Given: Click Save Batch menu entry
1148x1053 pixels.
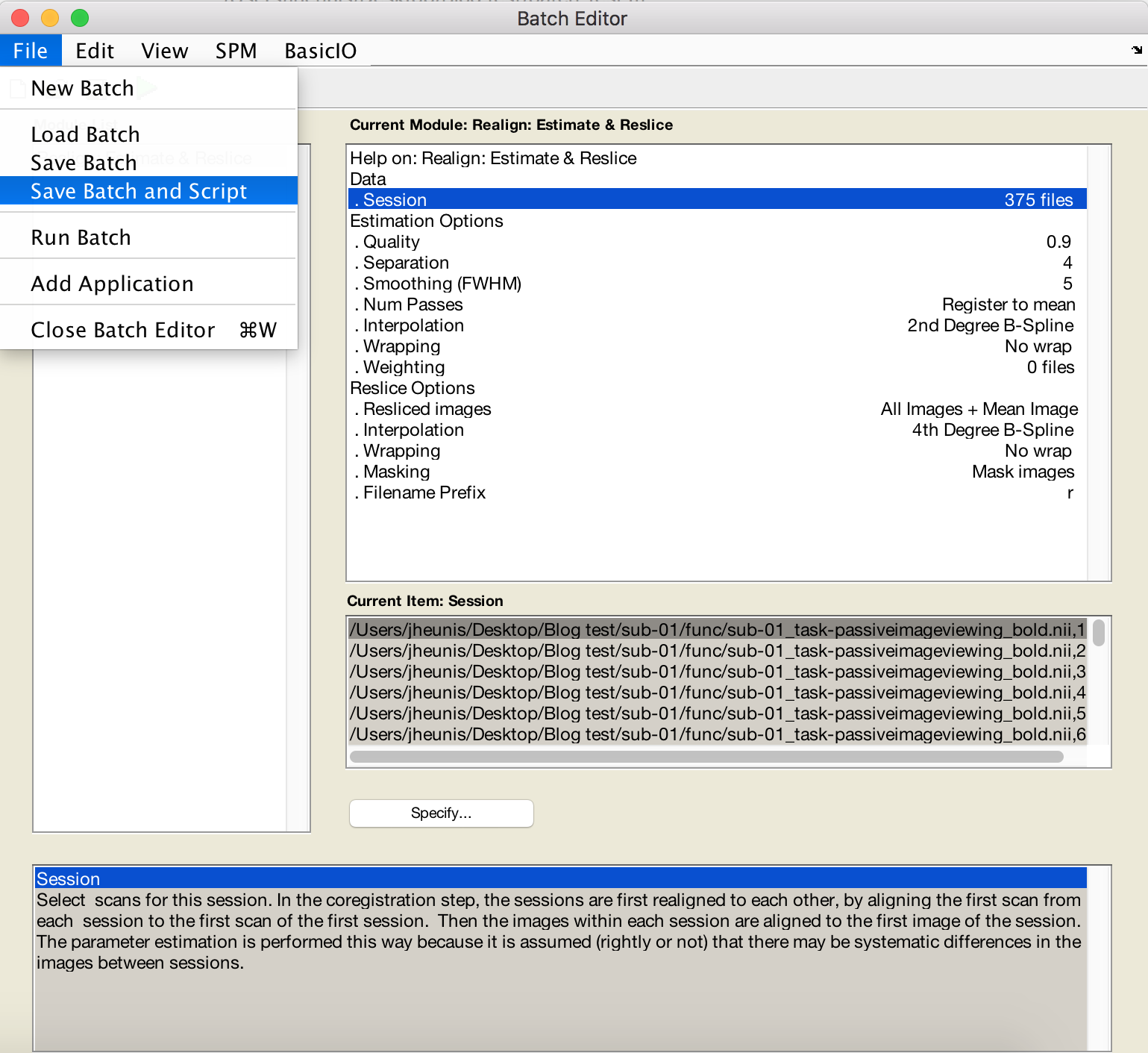Looking at the screenshot, I should pos(149,163).
